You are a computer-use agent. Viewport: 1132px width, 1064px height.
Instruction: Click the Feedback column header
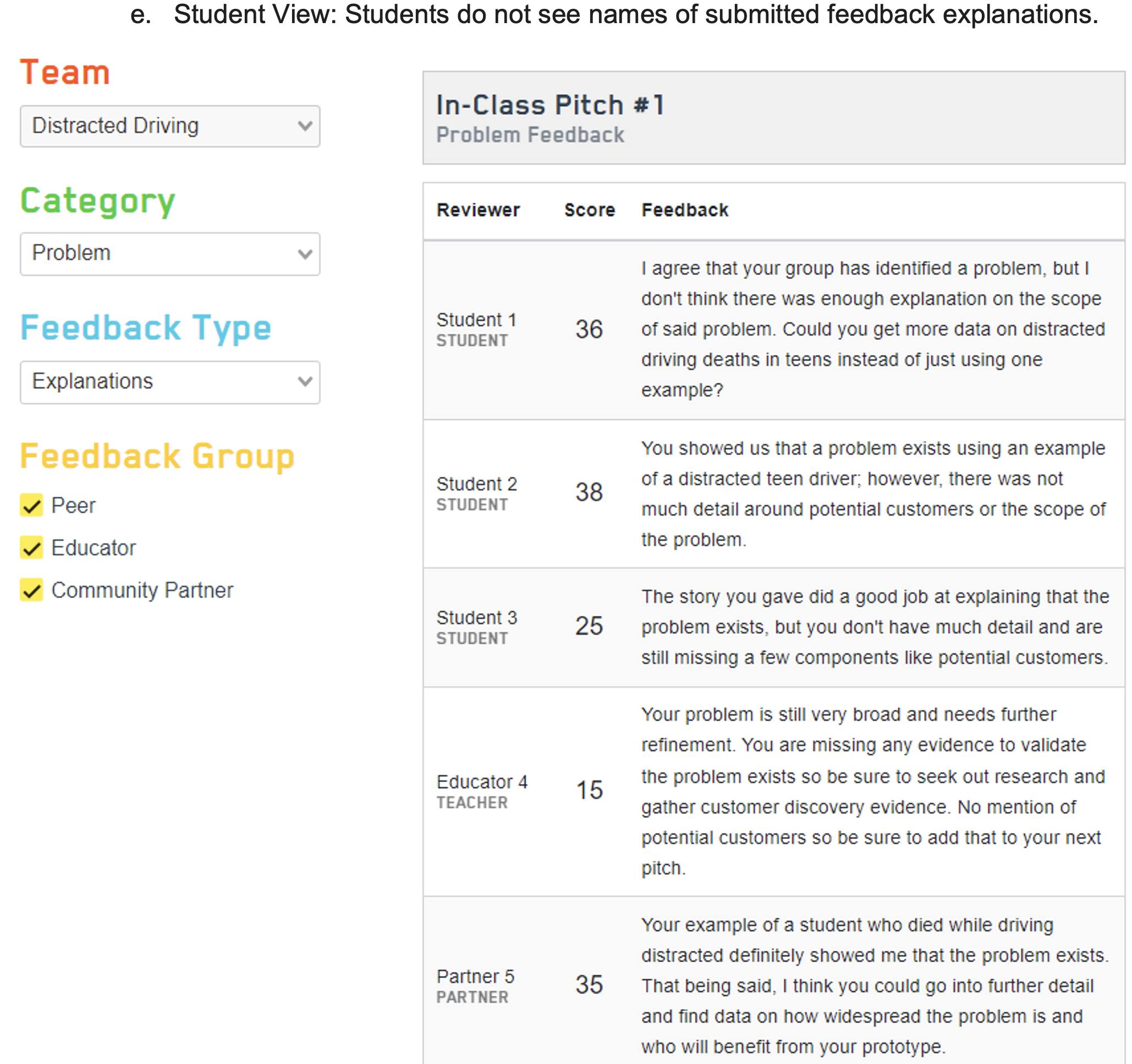tap(684, 210)
